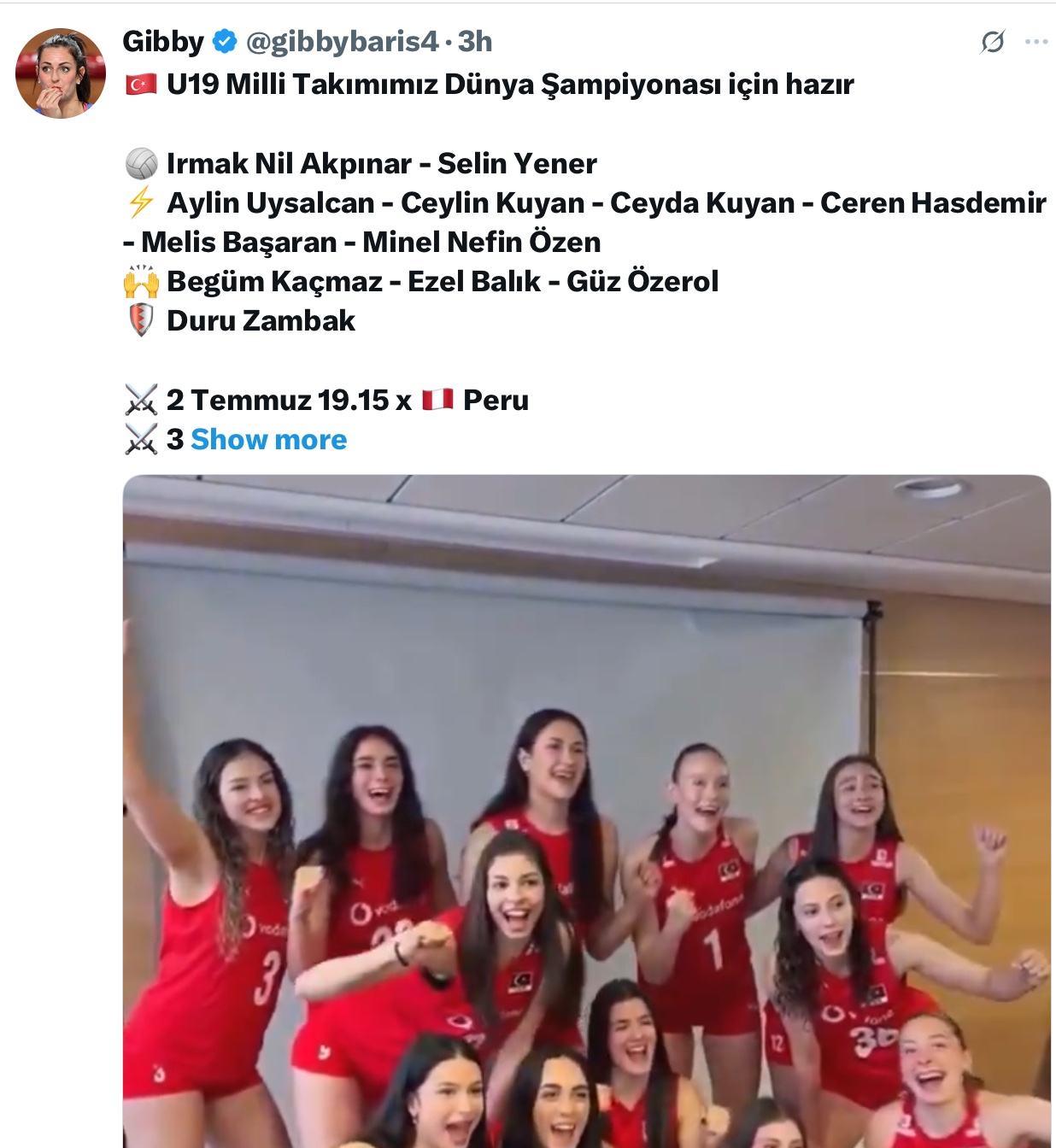Viewport: 1056px width, 1148px height.
Task: Click the blue verified badge next to Gibby
Action: pyautogui.click(x=225, y=41)
